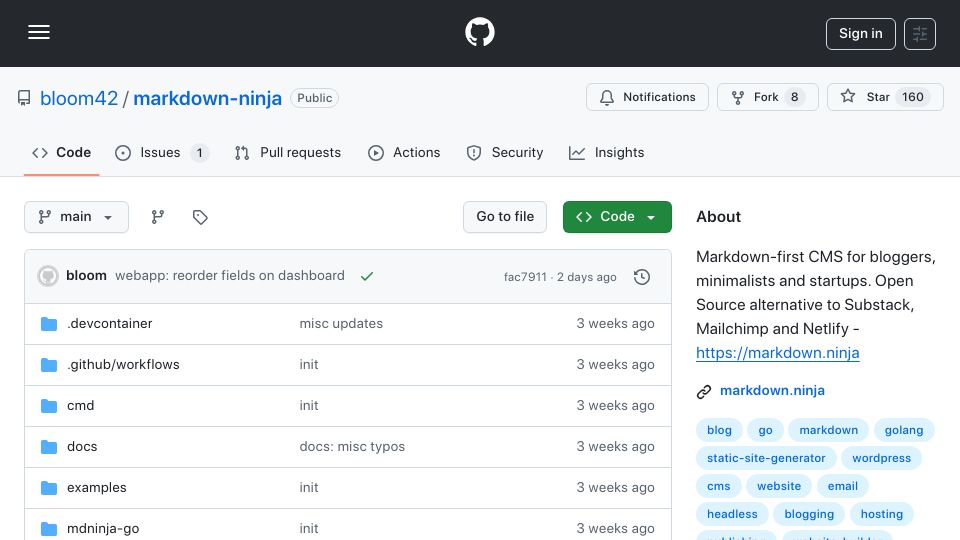
Task: Open commit history clock icon
Action: tap(642, 277)
